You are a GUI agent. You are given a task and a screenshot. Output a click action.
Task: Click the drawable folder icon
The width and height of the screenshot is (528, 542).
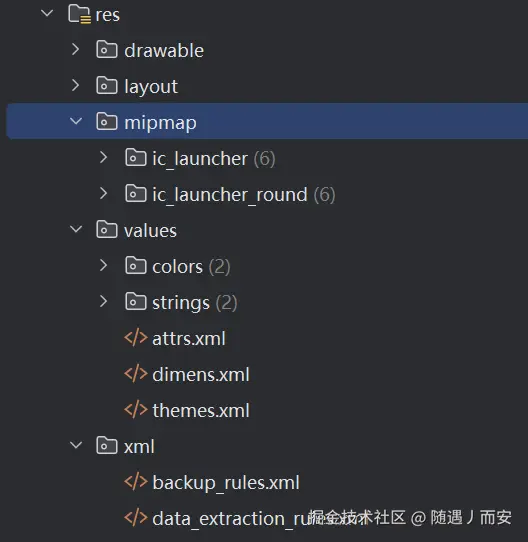(x=106, y=50)
